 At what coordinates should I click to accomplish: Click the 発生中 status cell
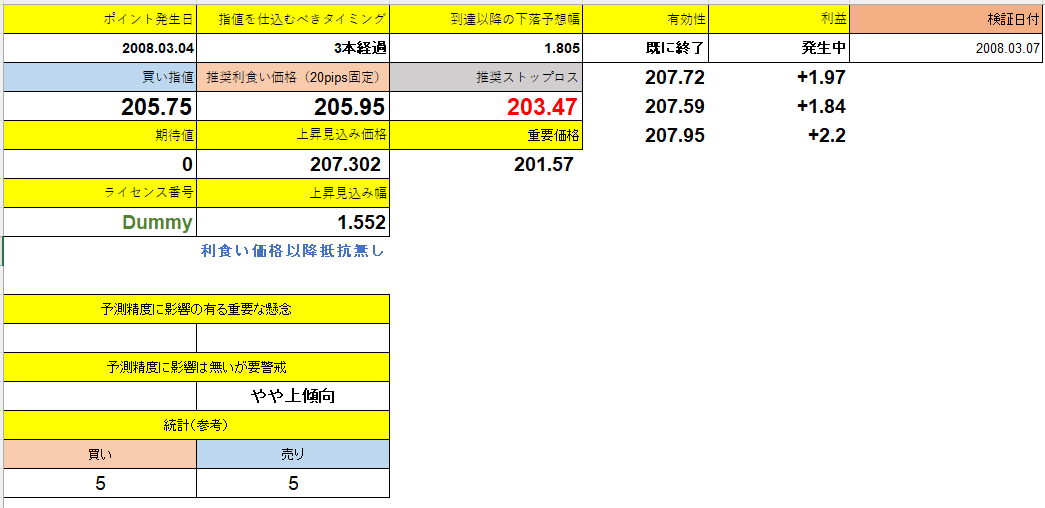pos(780,48)
